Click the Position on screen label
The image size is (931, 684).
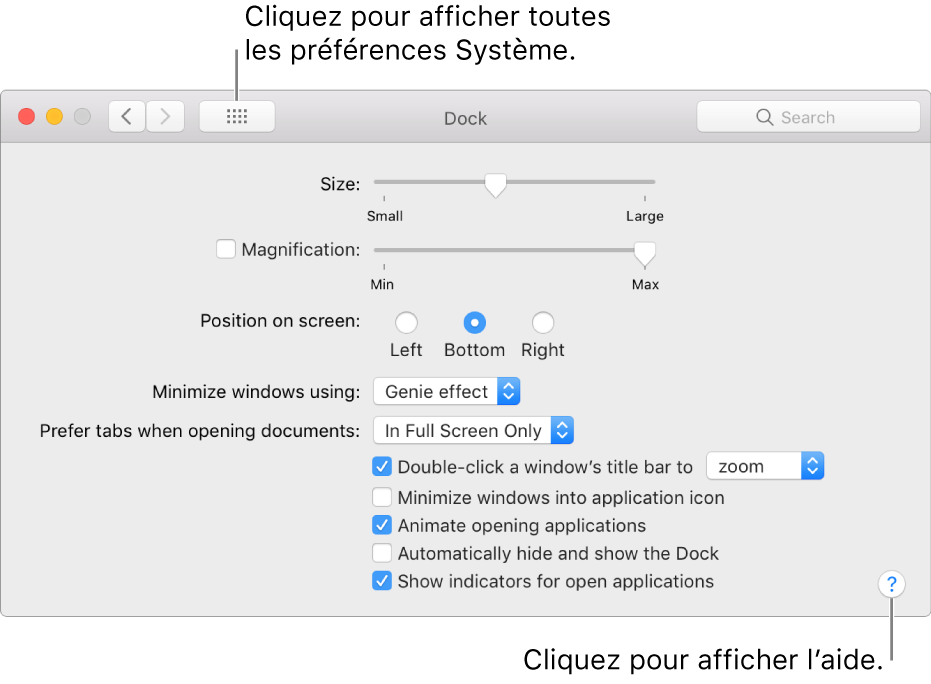280,321
